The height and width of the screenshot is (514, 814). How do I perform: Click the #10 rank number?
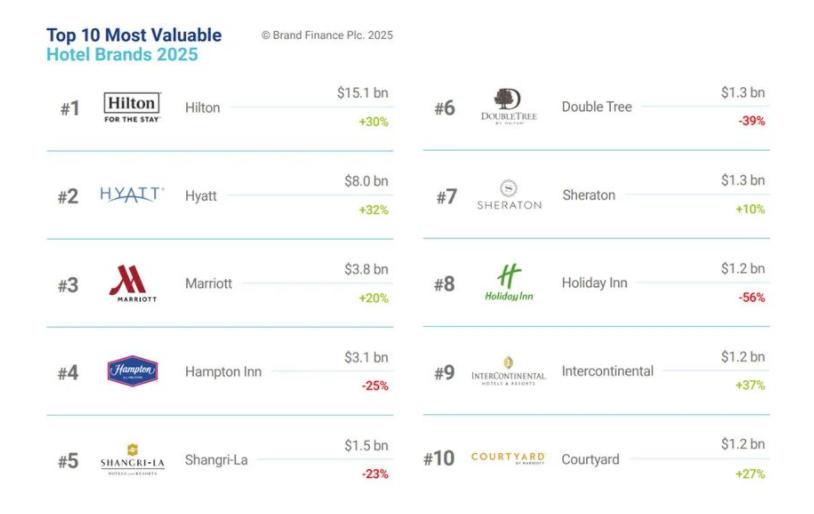[438, 459]
